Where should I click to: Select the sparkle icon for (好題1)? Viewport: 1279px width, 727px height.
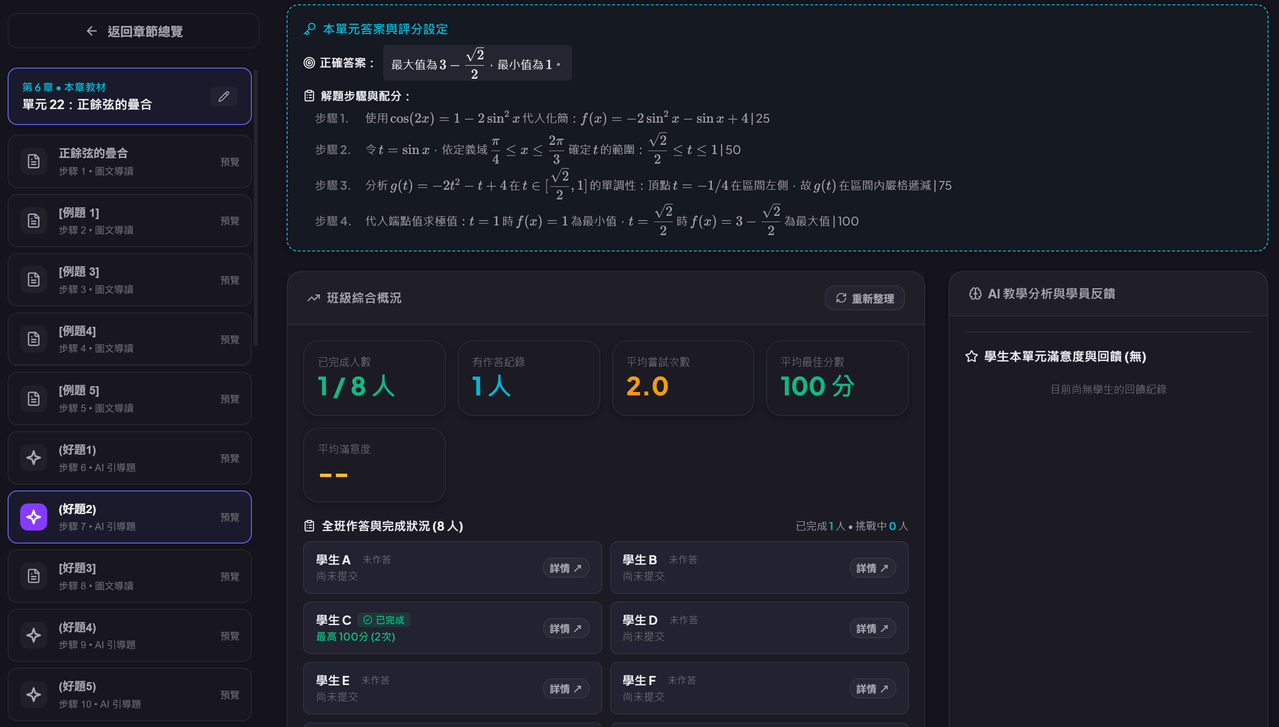pyautogui.click(x=34, y=458)
